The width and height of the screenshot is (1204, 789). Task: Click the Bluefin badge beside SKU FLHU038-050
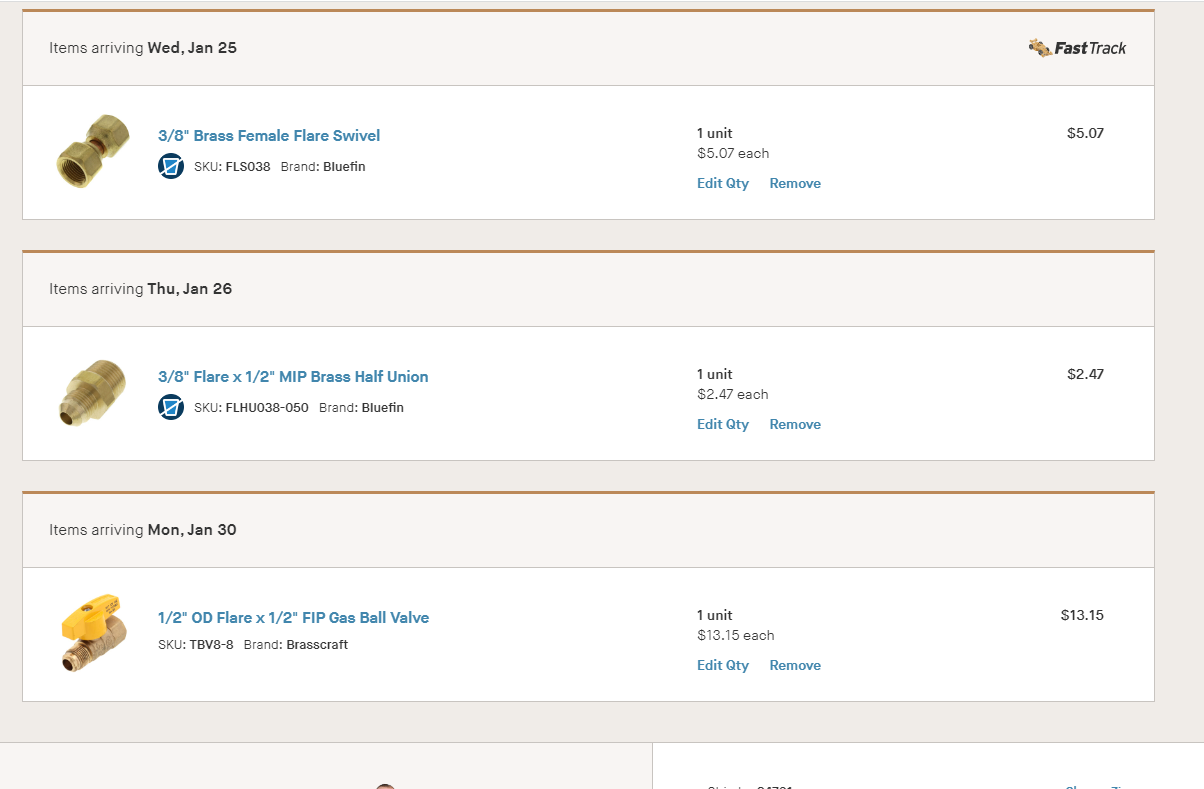tap(171, 407)
